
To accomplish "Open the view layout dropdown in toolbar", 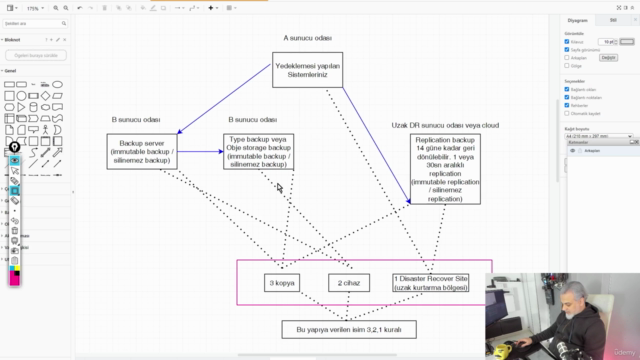I will (11, 8).
